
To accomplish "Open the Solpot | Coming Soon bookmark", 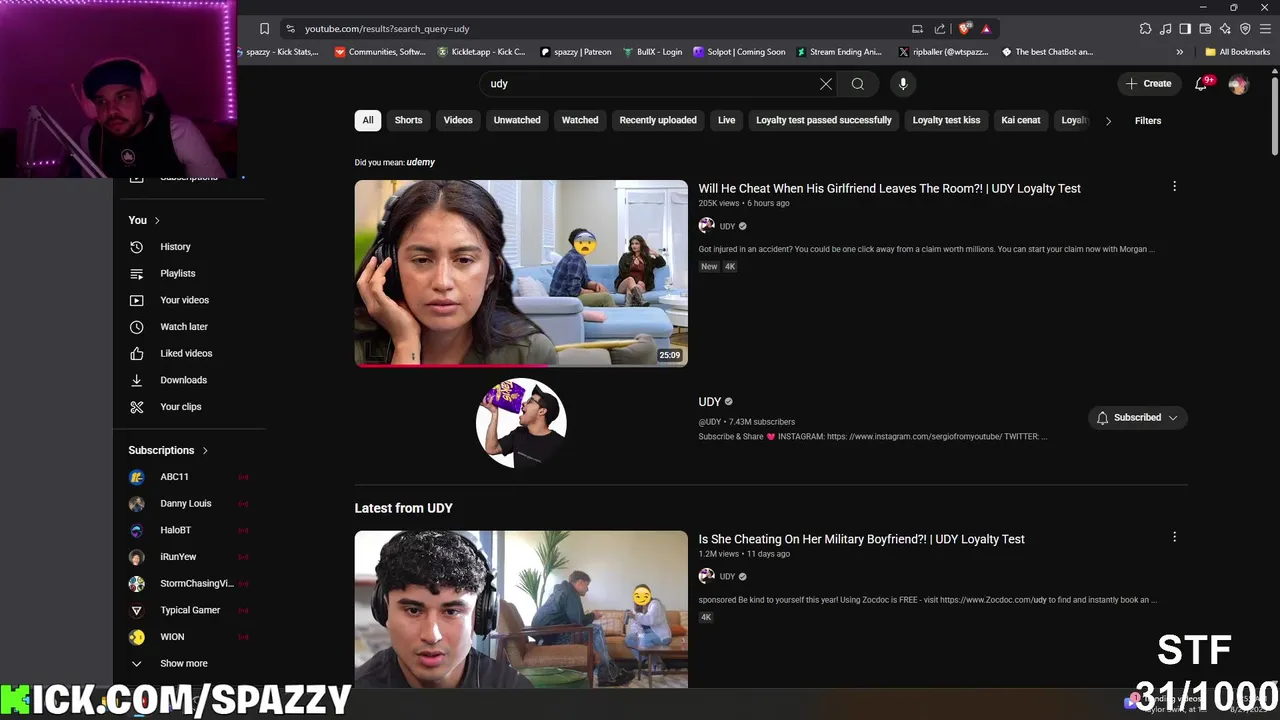I will [739, 52].
